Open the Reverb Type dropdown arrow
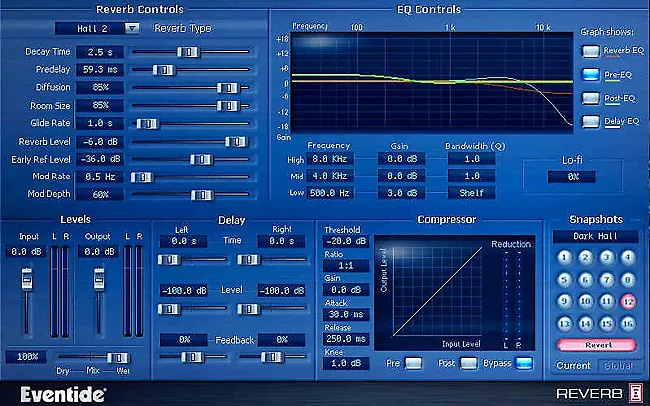This screenshot has height=406, width=650. pyautogui.click(x=132, y=28)
